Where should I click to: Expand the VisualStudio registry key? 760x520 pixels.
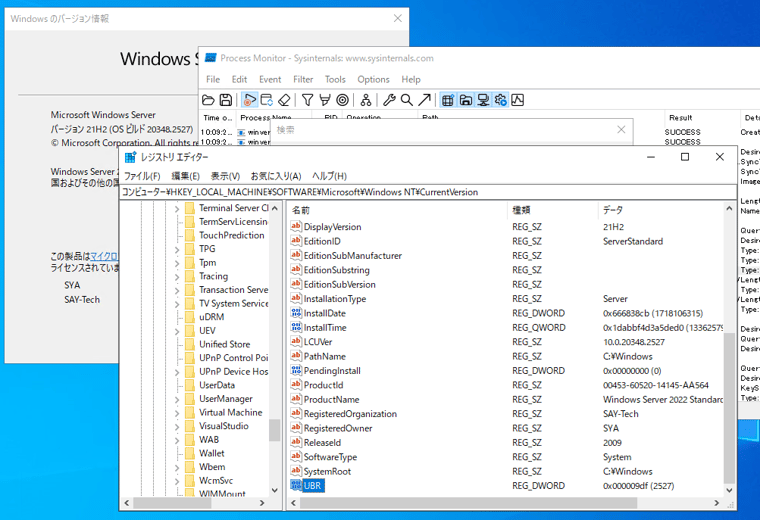coord(177,426)
